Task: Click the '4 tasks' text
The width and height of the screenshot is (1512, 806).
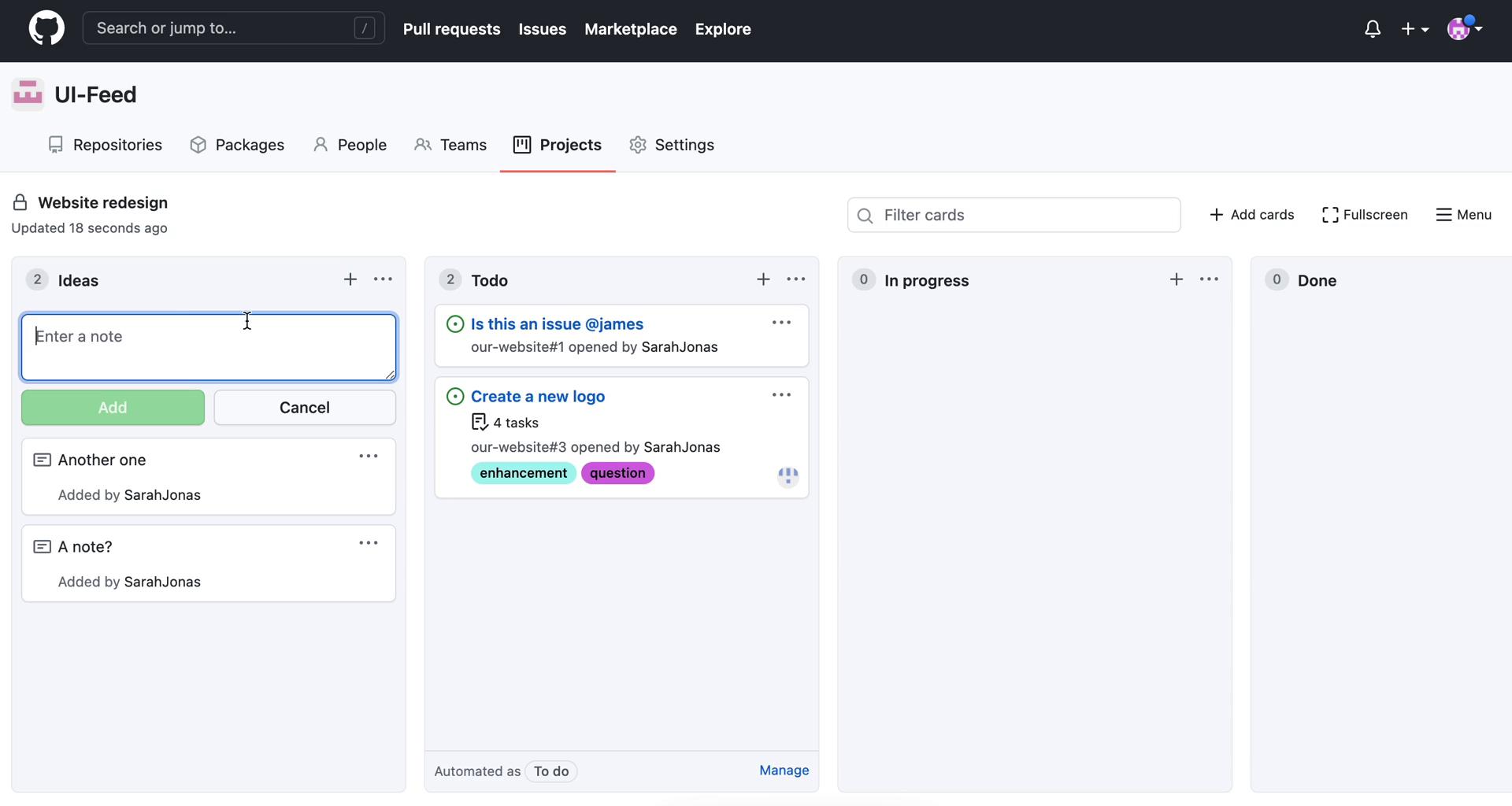Action: pos(516,423)
